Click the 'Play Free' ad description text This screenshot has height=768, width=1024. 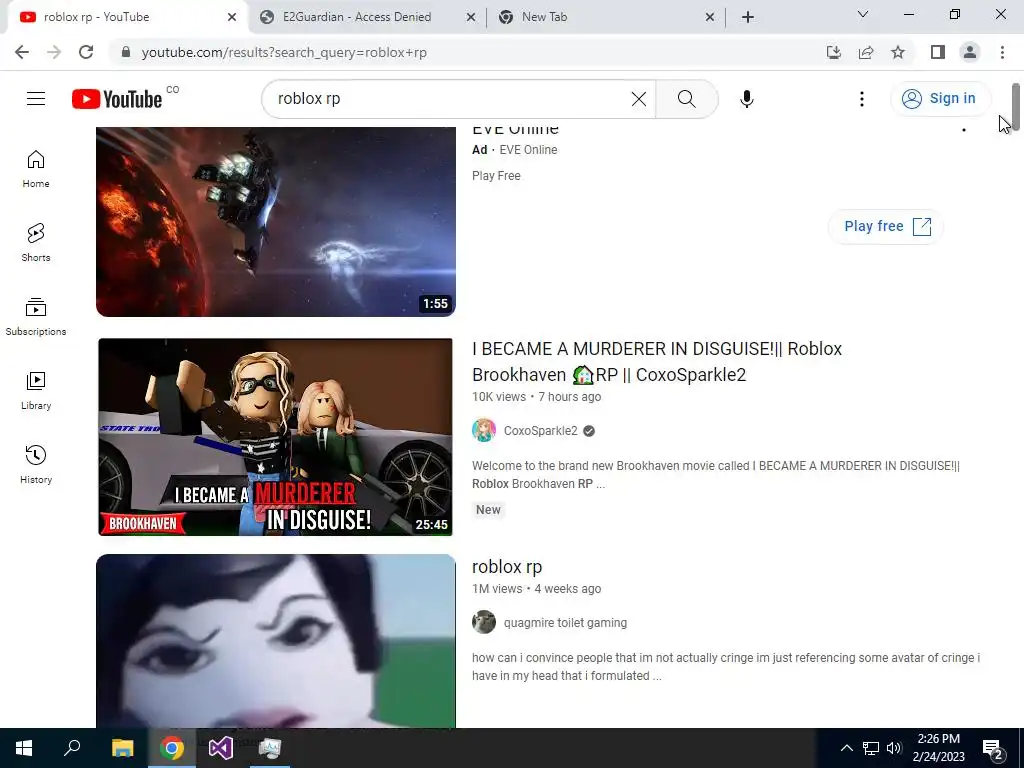tap(496, 176)
